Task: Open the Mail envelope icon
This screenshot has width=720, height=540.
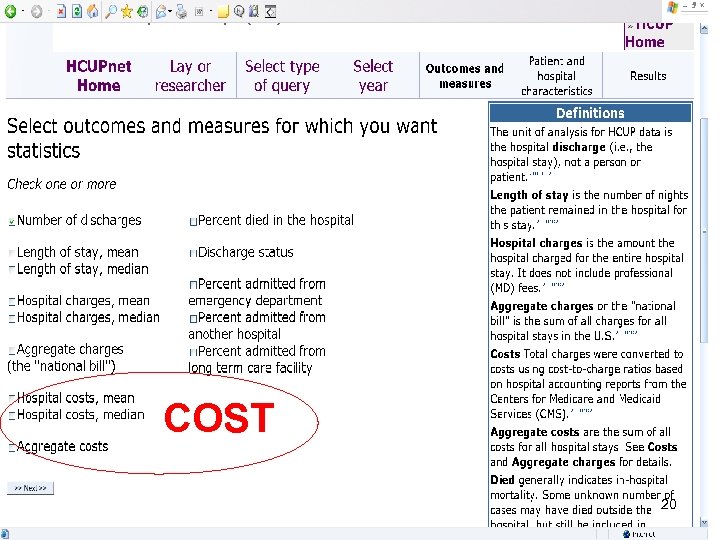Action: pyautogui.click(x=161, y=11)
